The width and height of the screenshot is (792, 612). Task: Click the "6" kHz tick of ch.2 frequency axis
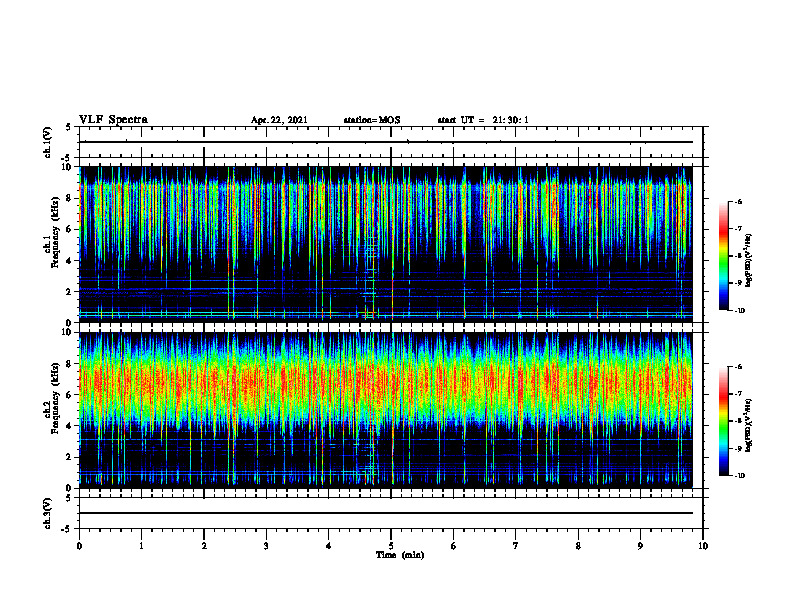click(70, 395)
